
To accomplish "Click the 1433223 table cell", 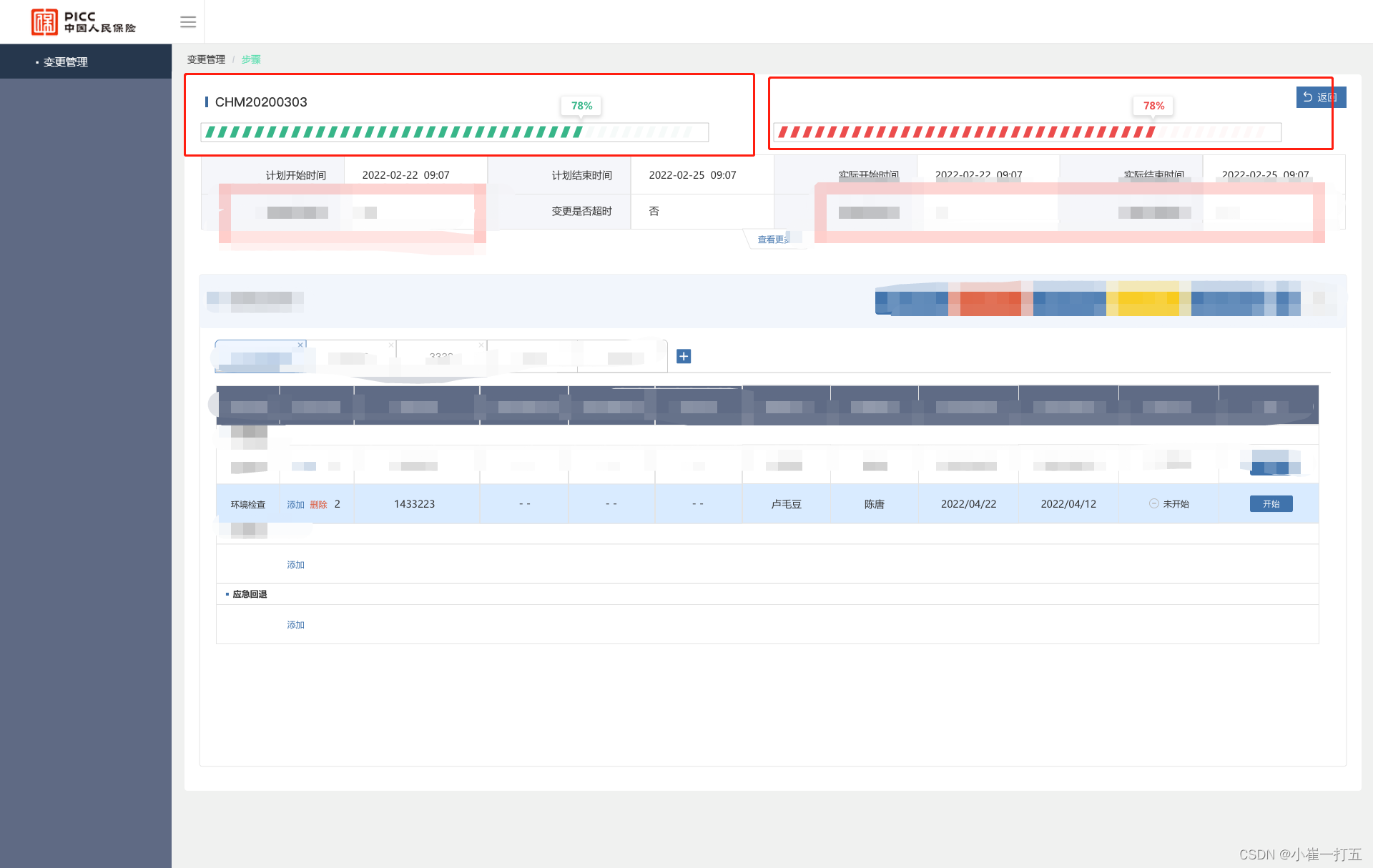I will pyautogui.click(x=414, y=504).
